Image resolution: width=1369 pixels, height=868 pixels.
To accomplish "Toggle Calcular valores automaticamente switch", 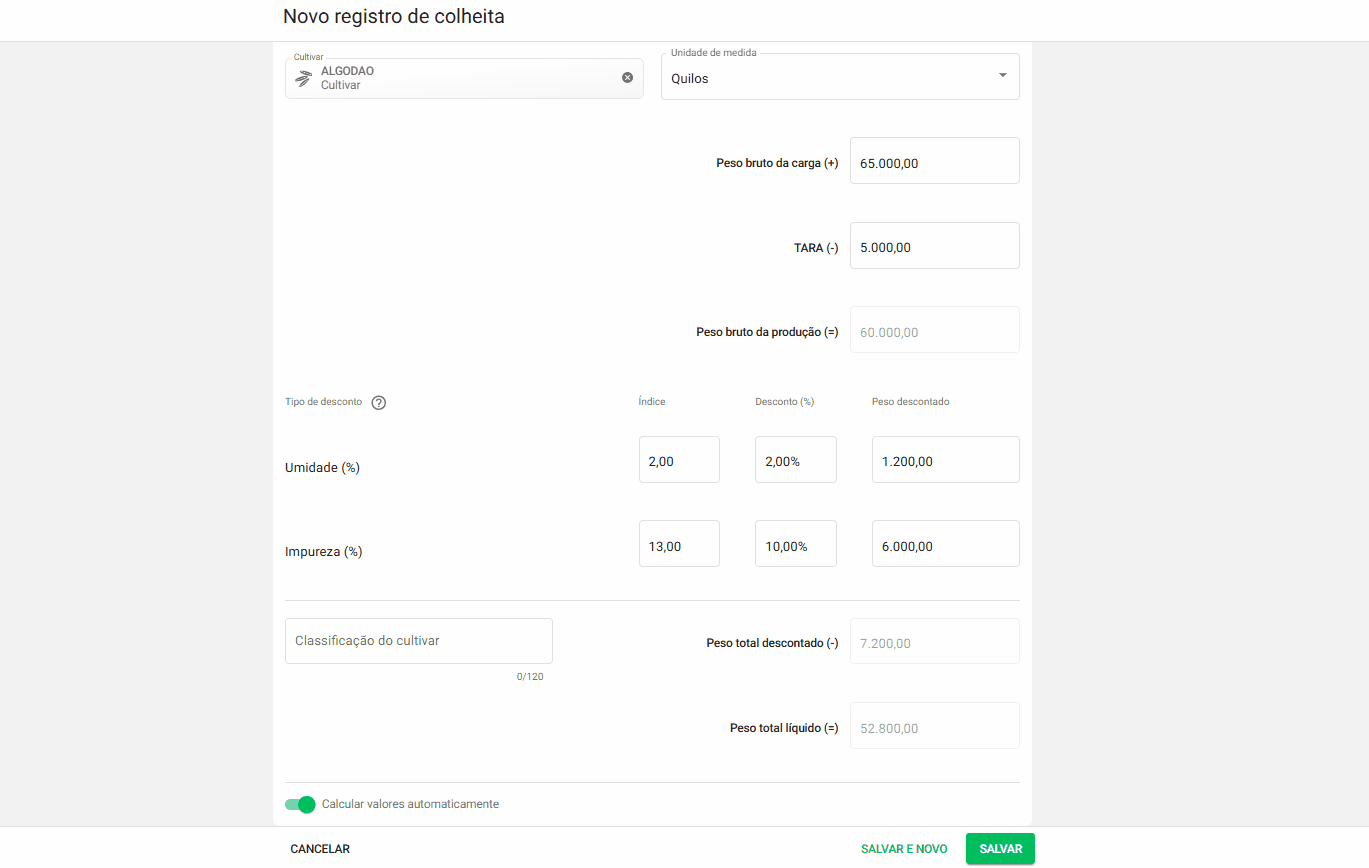I will [300, 804].
